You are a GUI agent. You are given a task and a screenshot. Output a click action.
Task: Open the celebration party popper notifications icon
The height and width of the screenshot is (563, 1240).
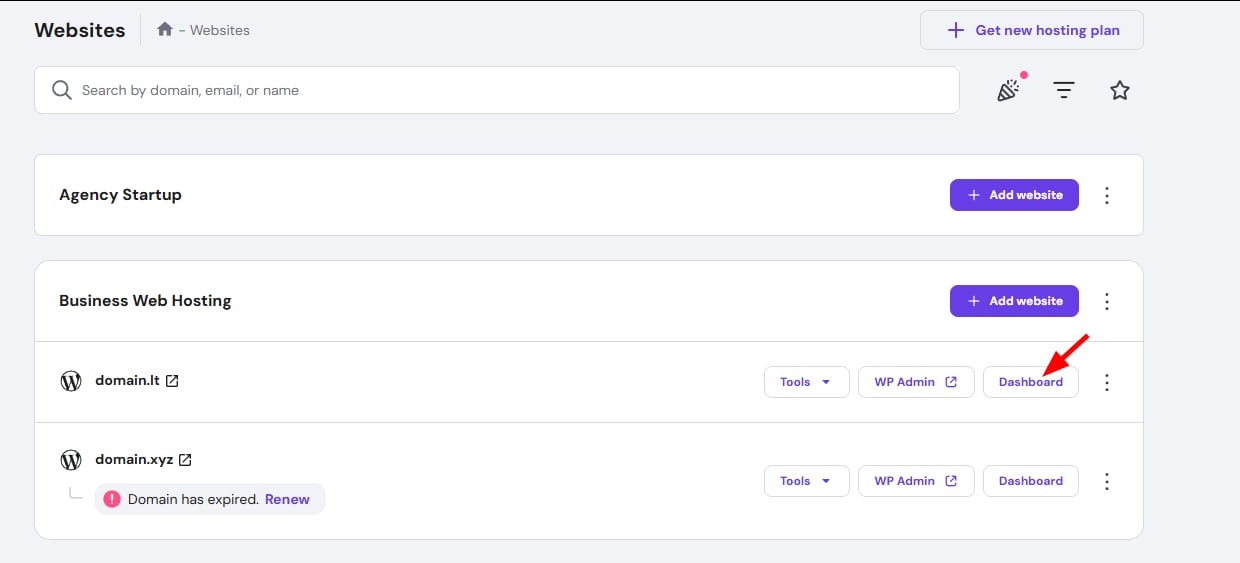click(1008, 90)
